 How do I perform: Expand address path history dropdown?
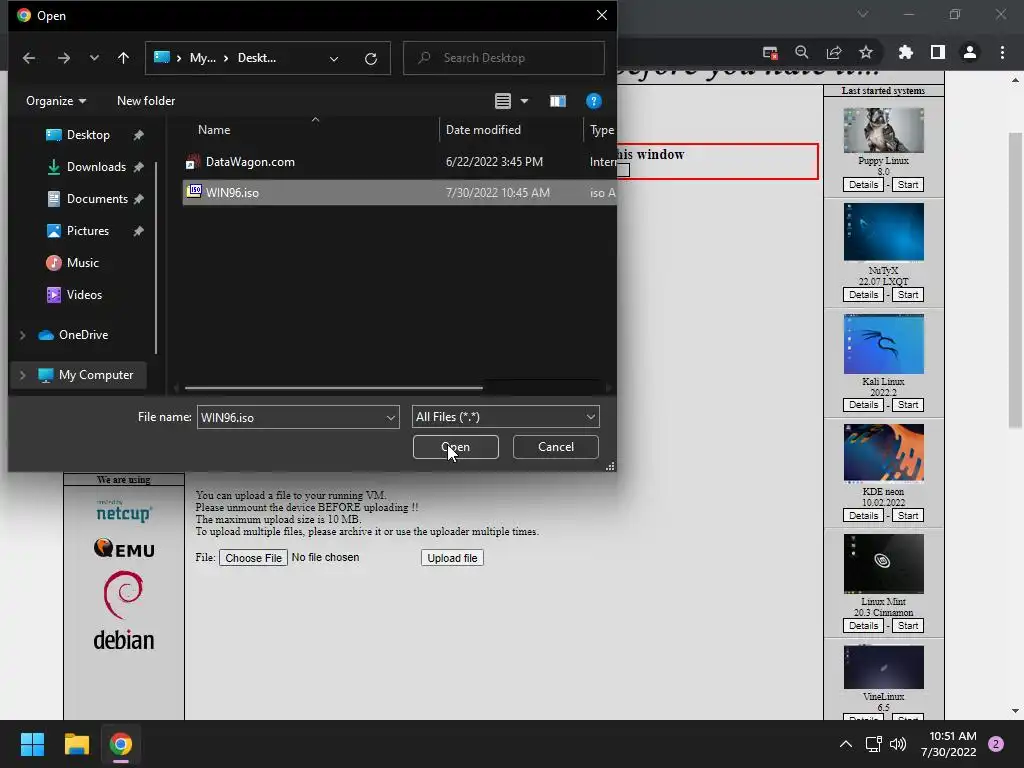[x=334, y=59]
